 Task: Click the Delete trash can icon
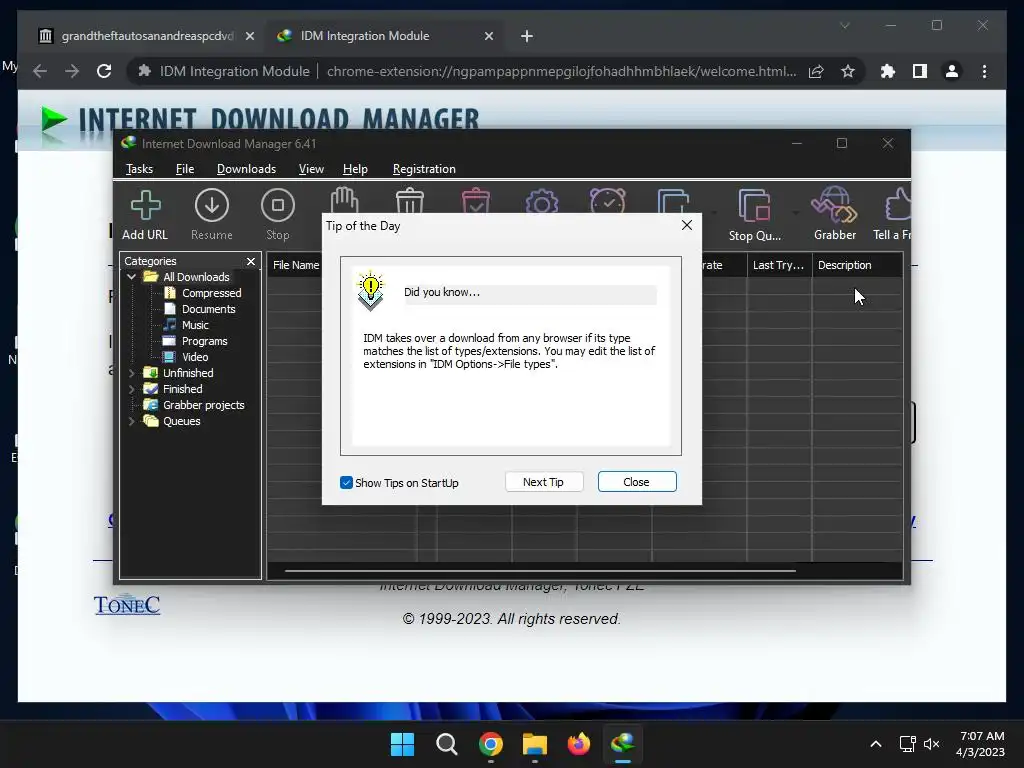click(x=410, y=200)
